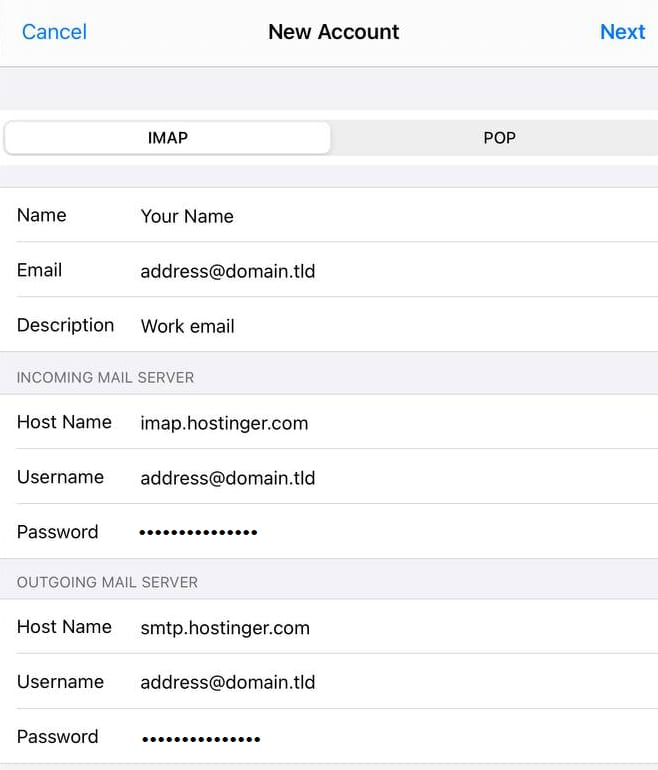Edit the incoming mail server username value
The height and width of the screenshot is (770, 658).
(x=227, y=478)
